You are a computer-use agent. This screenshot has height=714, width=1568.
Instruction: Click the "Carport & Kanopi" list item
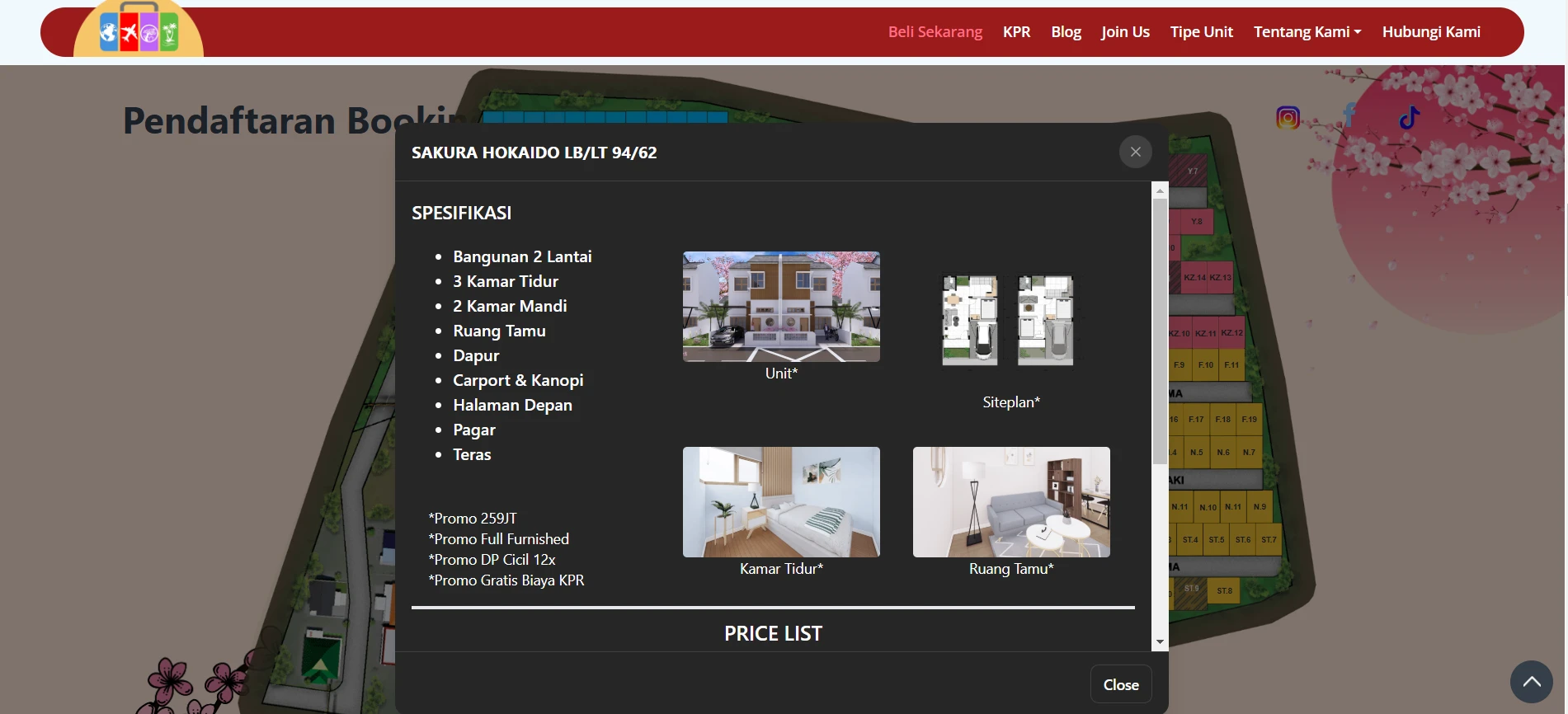(x=518, y=380)
